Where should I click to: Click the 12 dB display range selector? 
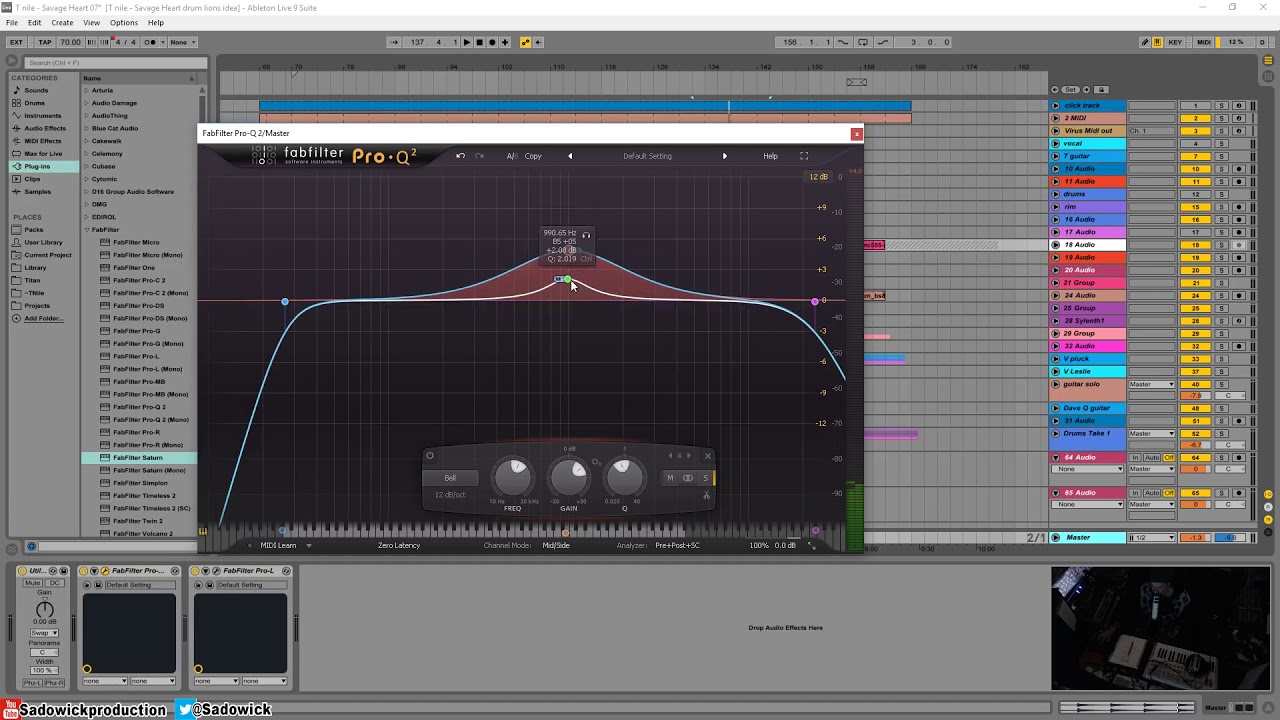click(x=818, y=177)
